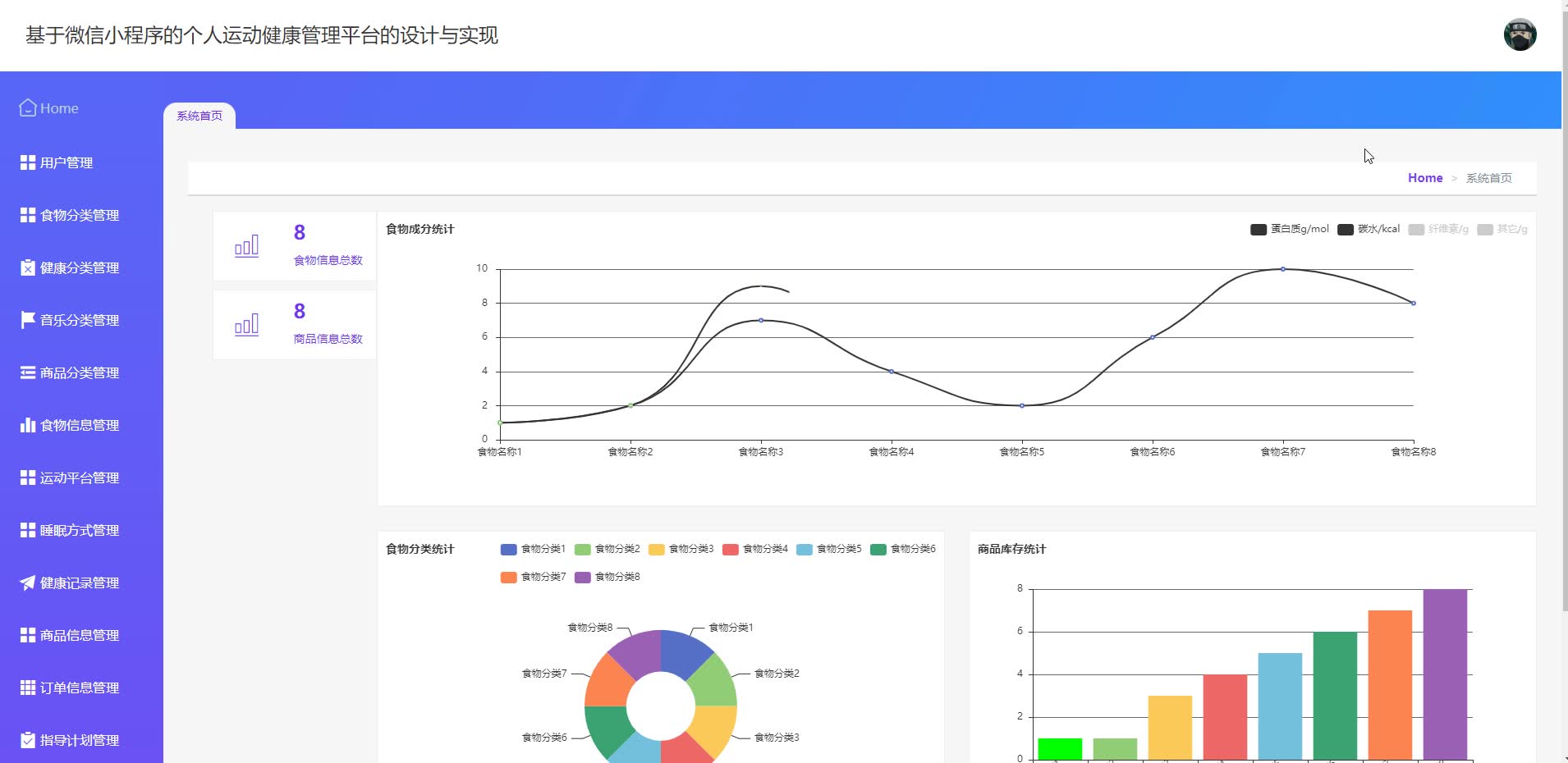Viewport: 1568px width, 763px height.
Task: Click the 健康分类管理 clipboard icon
Action: click(x=26, y=267)
